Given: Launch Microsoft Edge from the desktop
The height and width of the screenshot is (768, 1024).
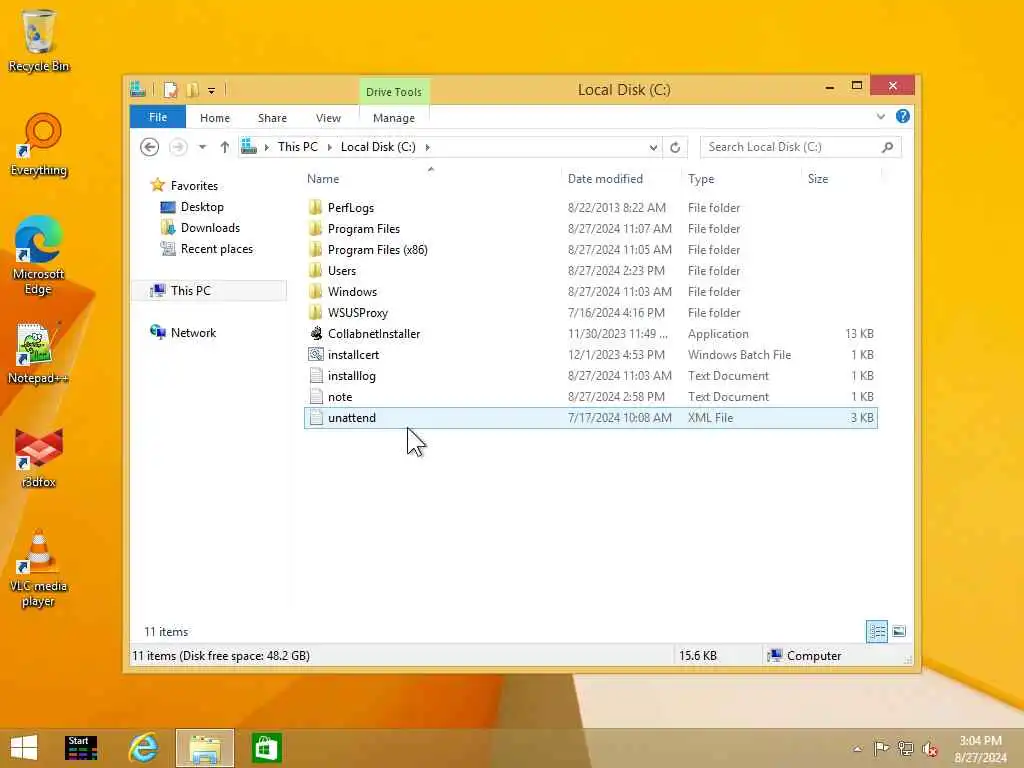Looking at the screenshot, I should click(39, 256).
